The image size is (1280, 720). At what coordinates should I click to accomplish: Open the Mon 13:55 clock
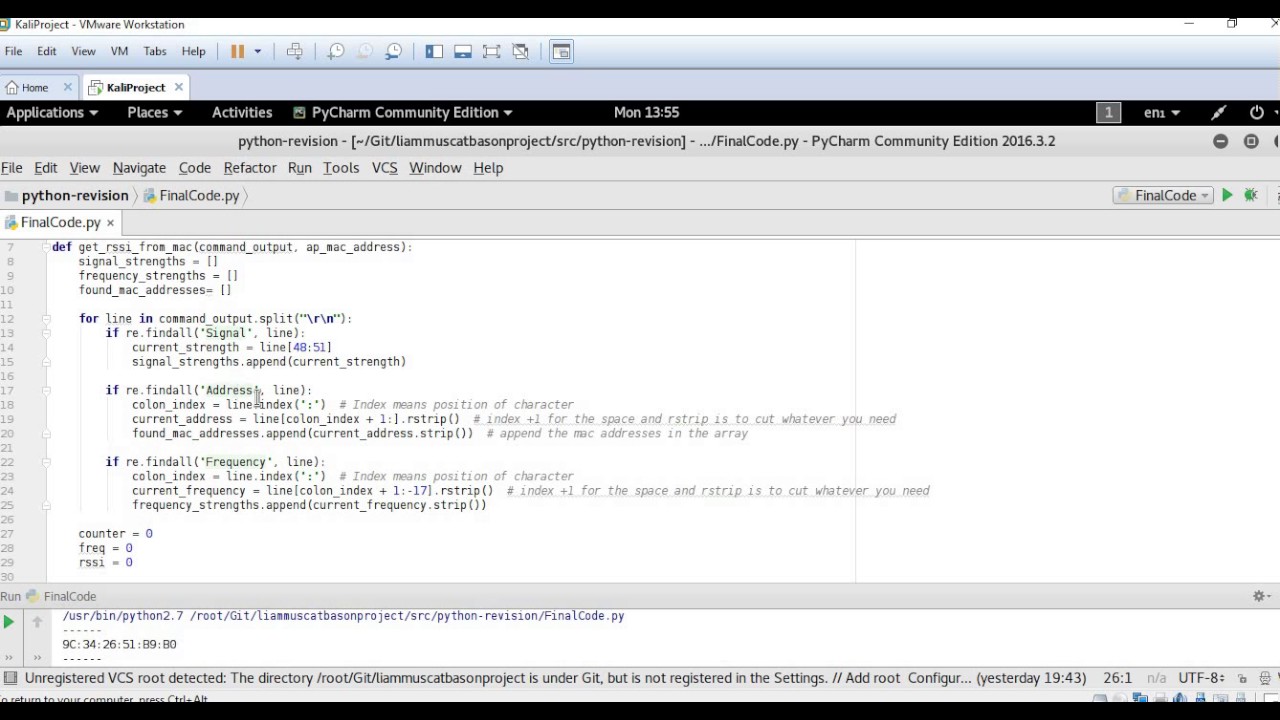(x=646, y=113)
